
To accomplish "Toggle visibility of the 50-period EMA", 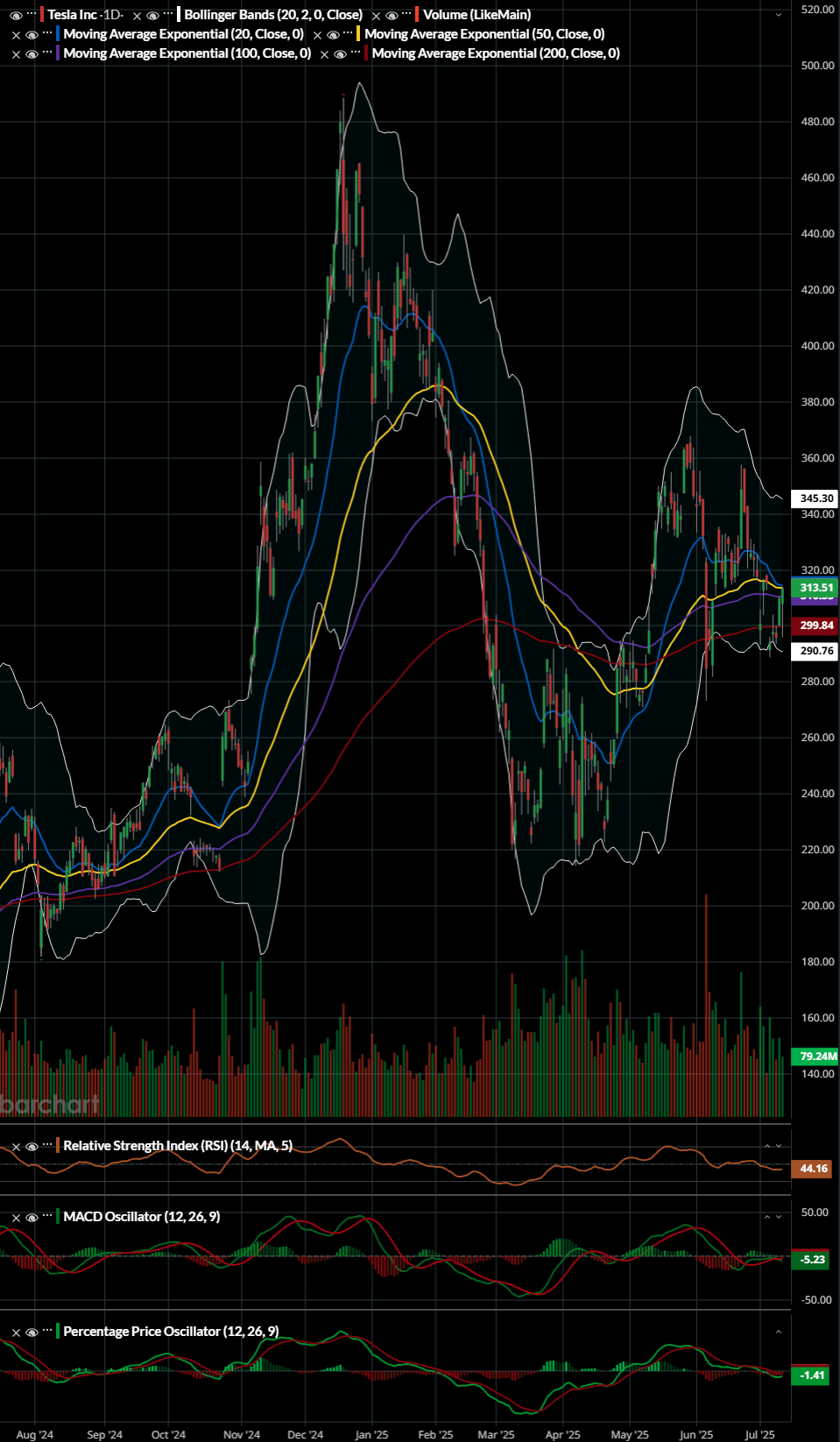I will 333,34.
